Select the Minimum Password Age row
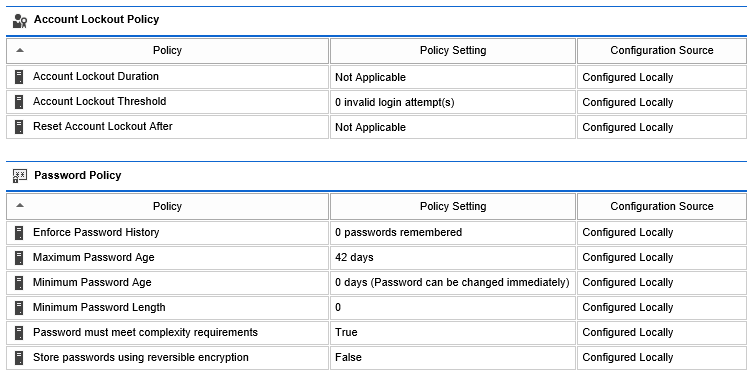The width and height of the screenshot is (754, 377). (377, 283)
